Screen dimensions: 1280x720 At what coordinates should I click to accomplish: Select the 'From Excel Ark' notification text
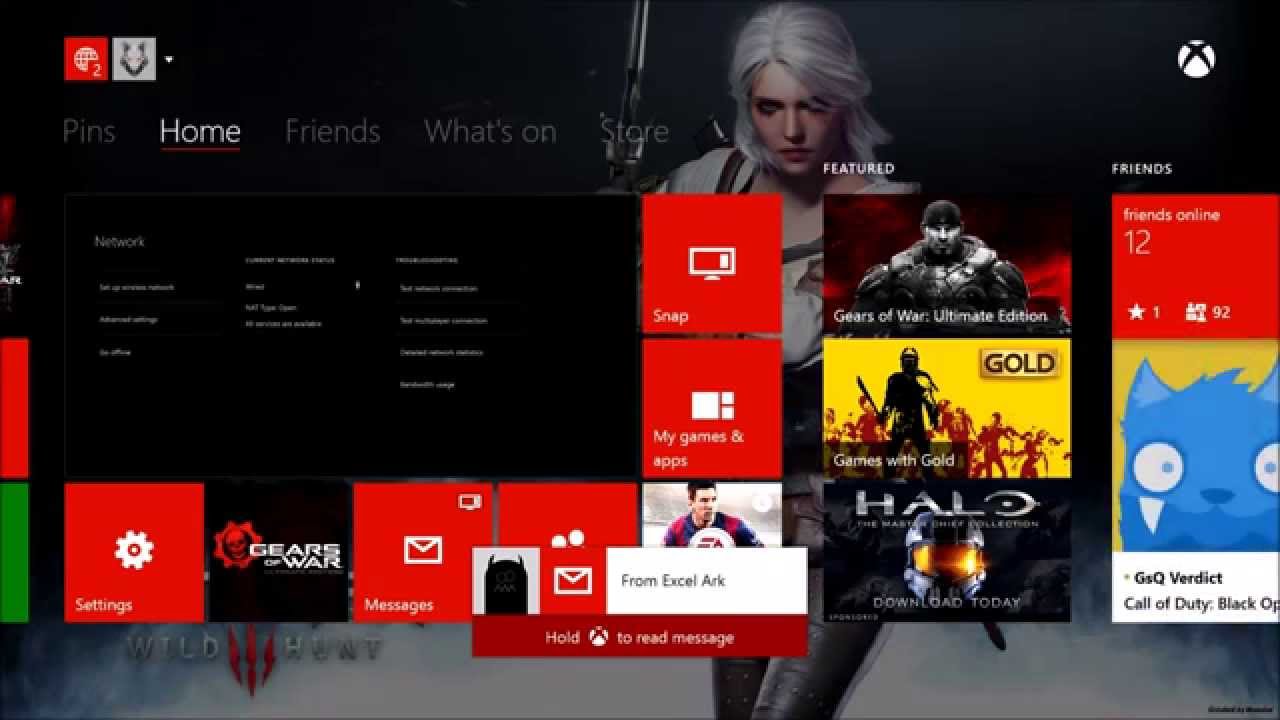coord(673,580)
